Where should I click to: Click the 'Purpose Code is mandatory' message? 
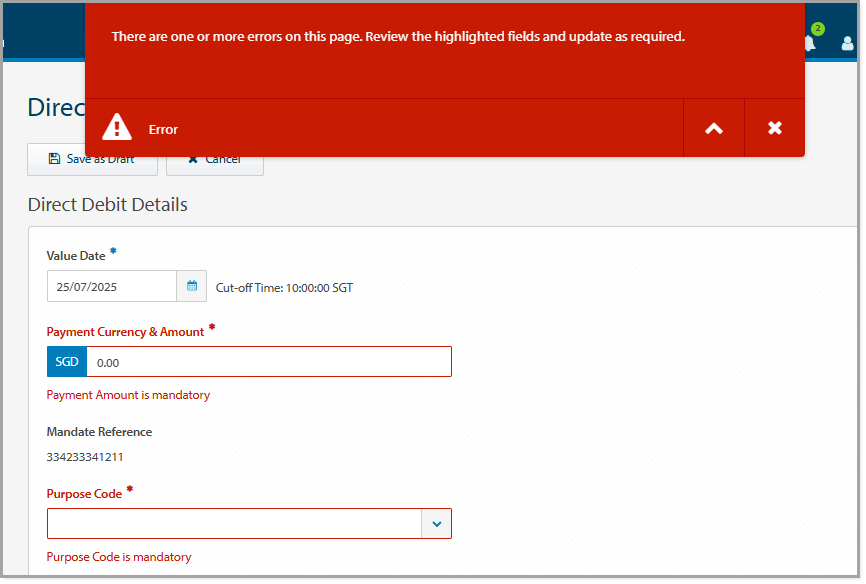pyautogui.click(x=119, y=557)
